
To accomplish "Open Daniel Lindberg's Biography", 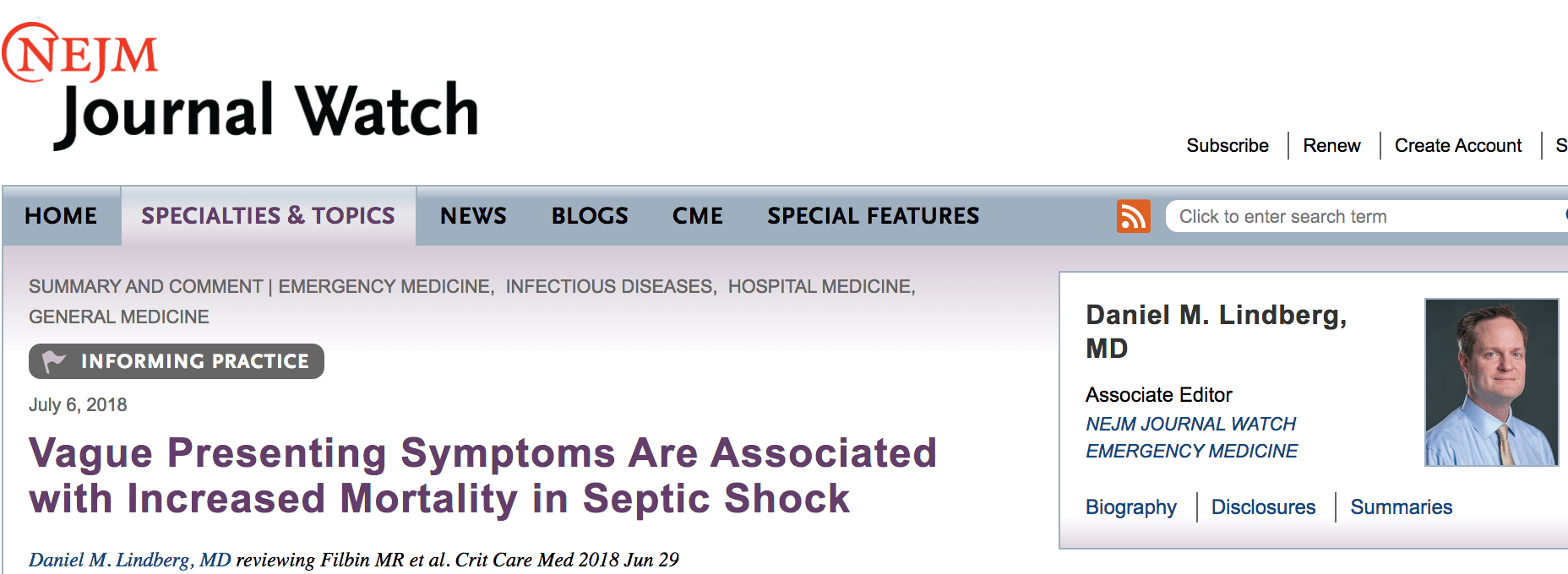I will (1131, 507).
